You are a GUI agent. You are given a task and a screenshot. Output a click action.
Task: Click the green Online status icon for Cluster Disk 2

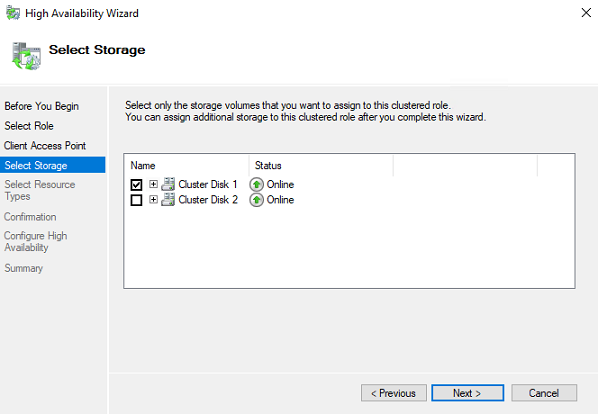click(x=257, y=200)
